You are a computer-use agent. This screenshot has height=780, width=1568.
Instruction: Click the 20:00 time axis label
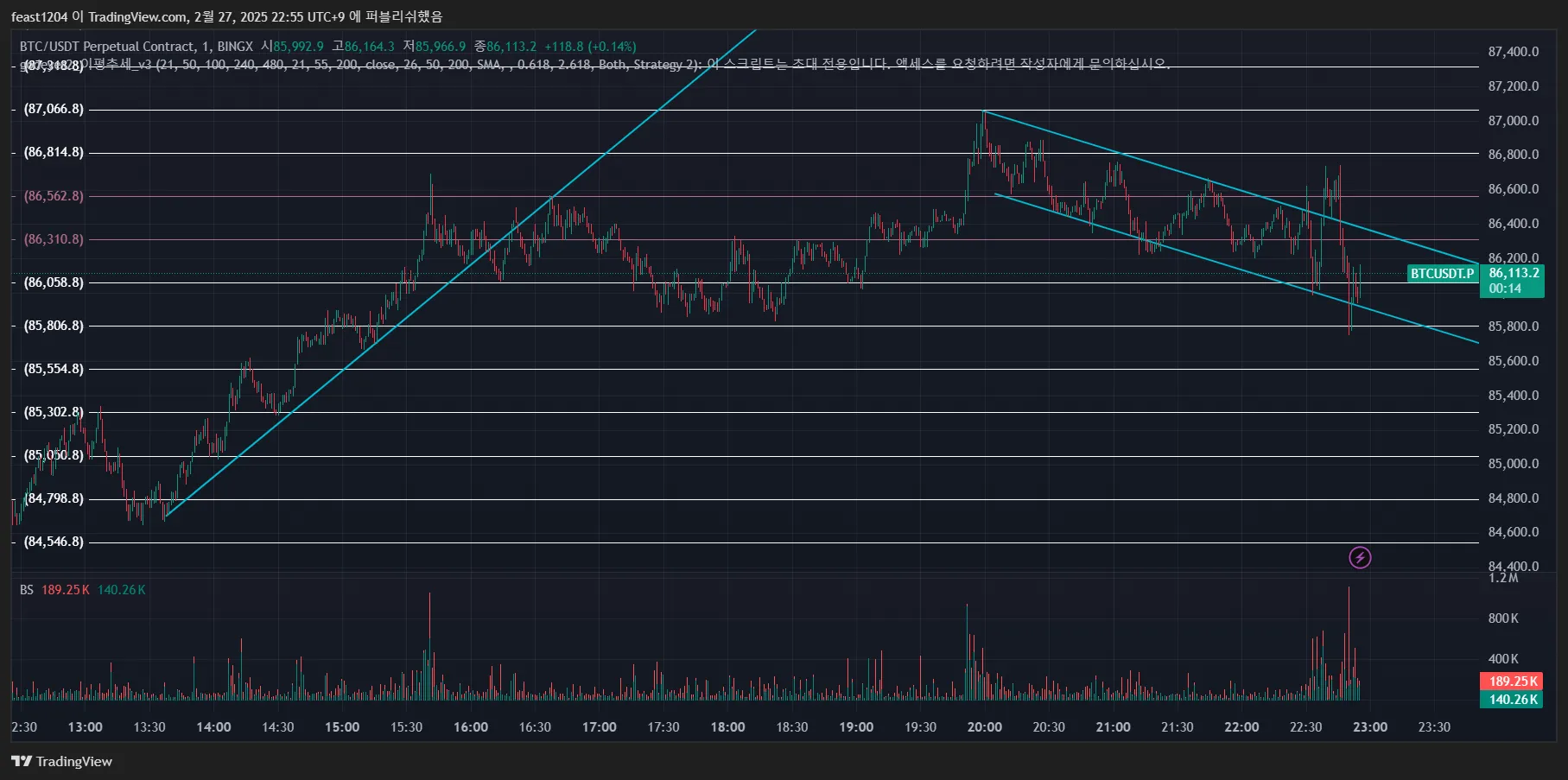tap(985, 727)
